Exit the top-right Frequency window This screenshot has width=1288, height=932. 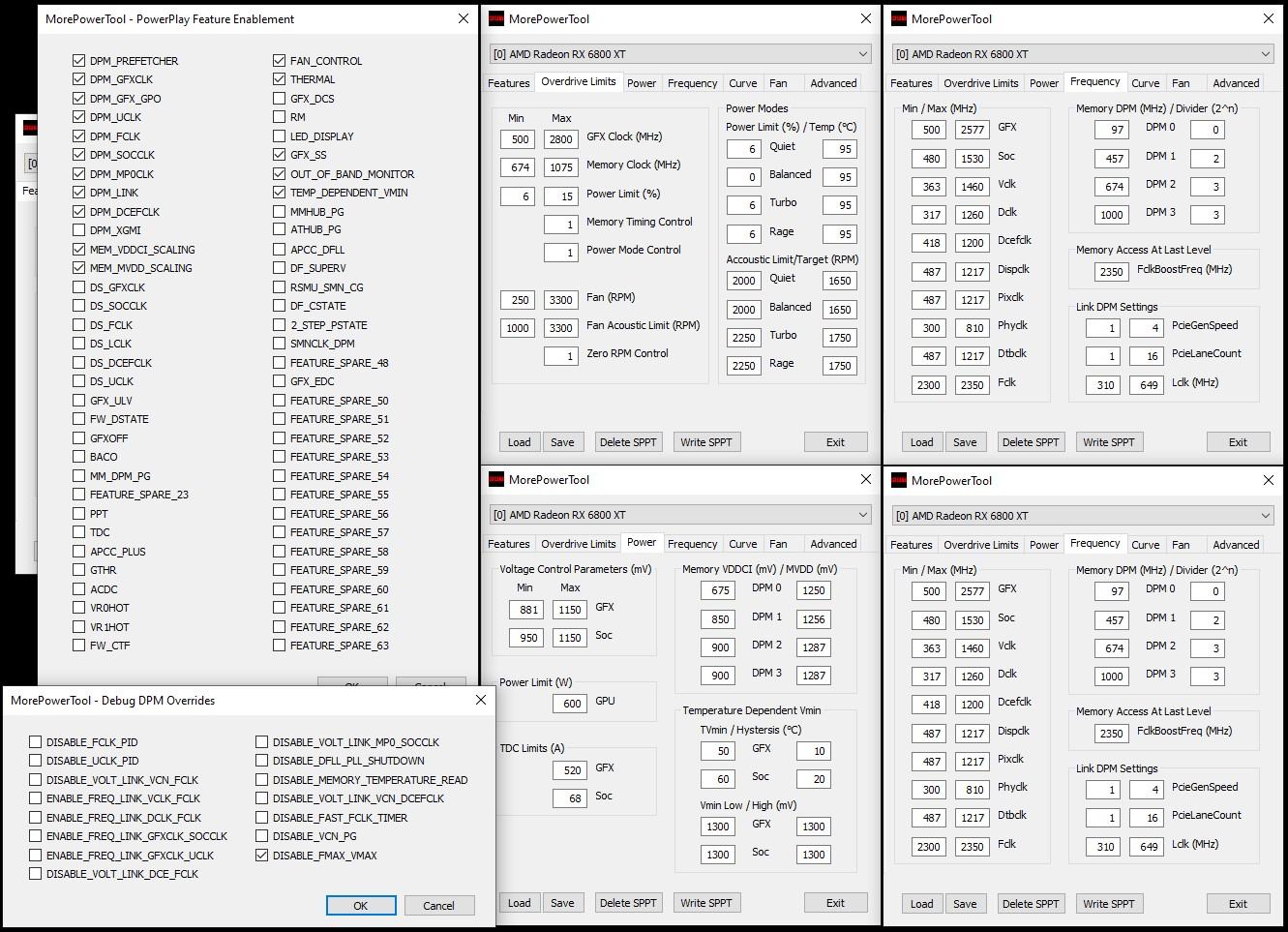(1238, 442)
